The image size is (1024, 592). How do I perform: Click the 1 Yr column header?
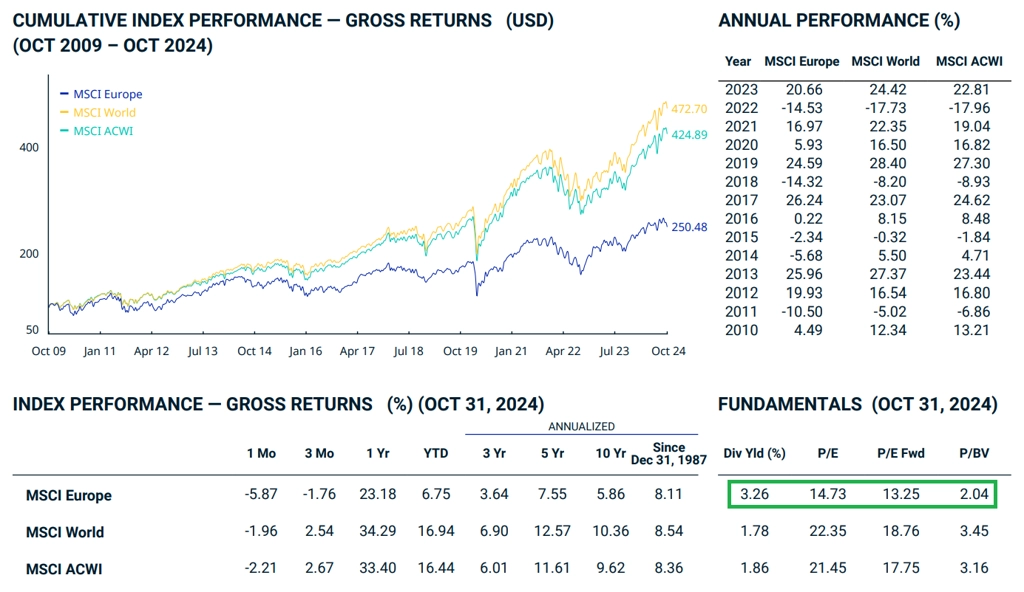(378, 453)
